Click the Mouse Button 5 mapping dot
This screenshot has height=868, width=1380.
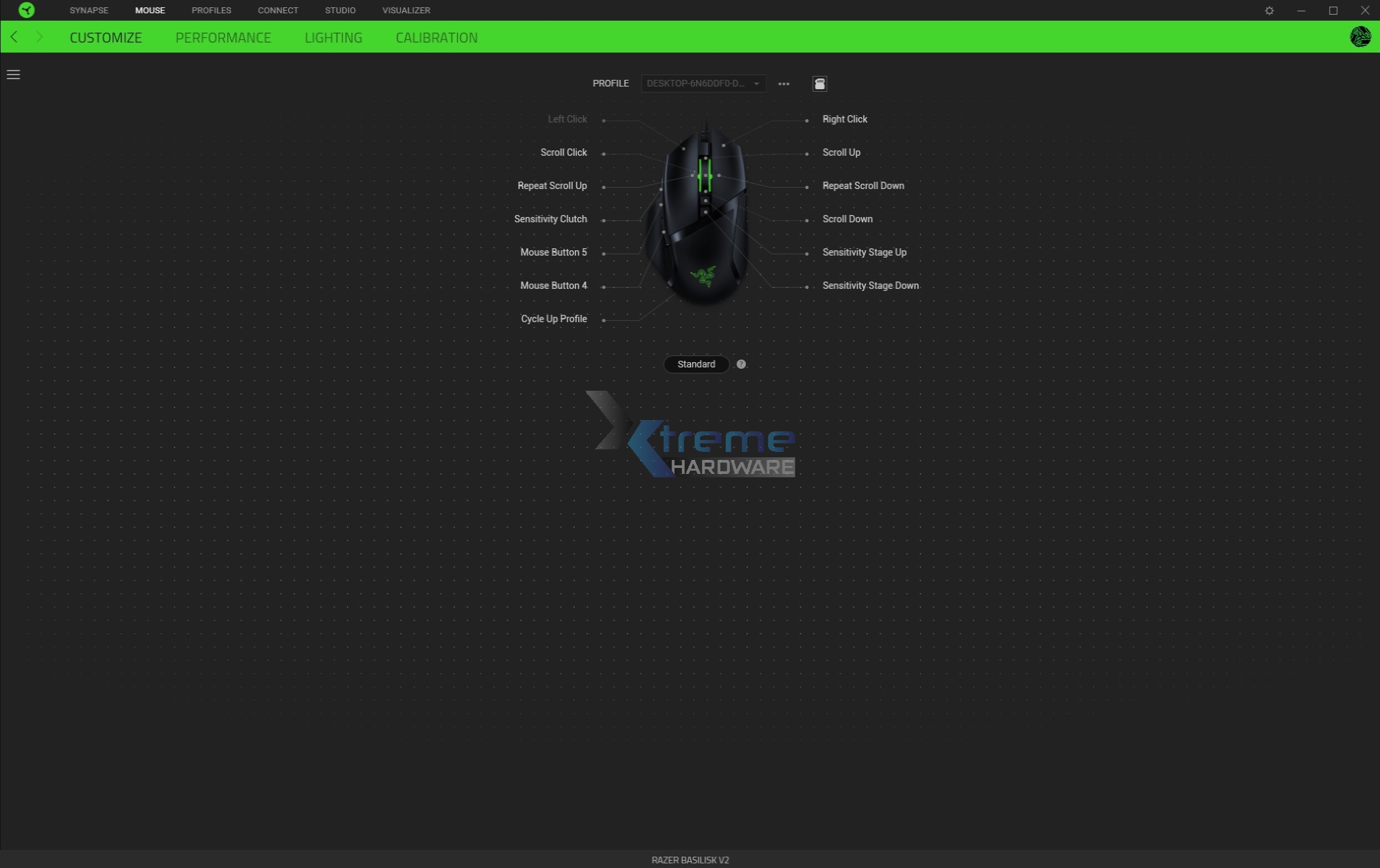pyautogui.click(x=603, y=253)
